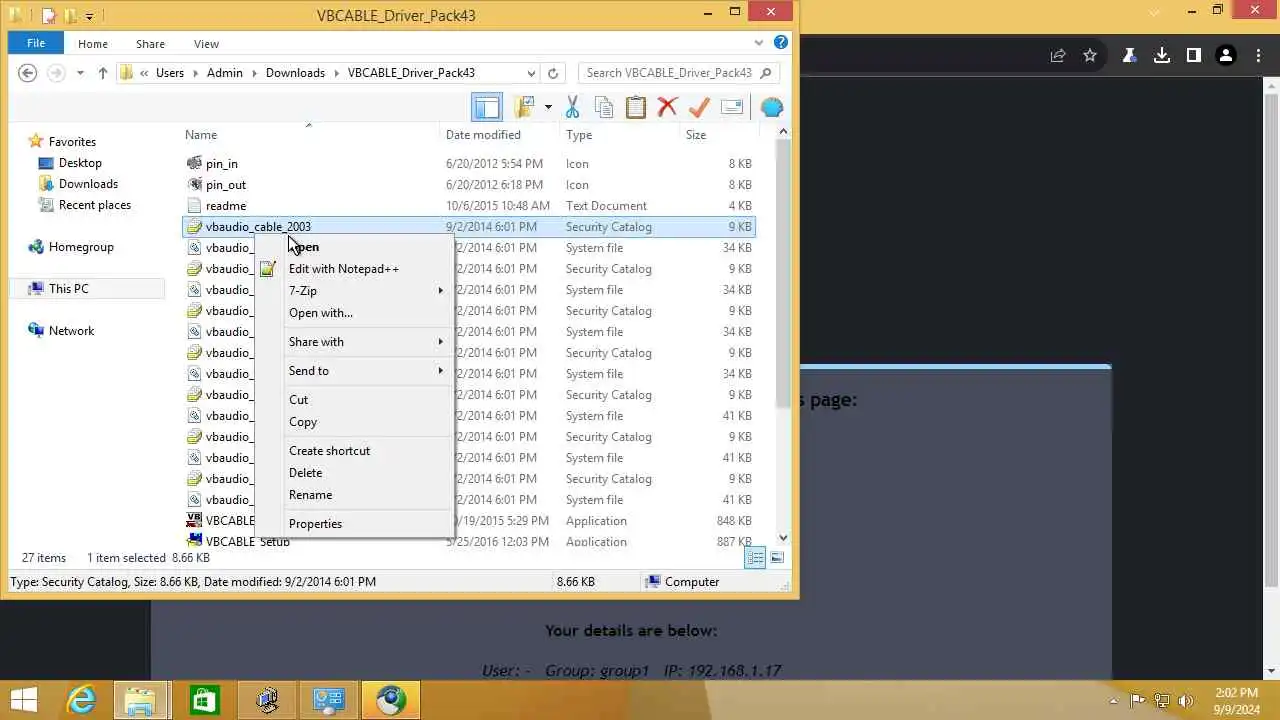Select the pin_in icon file
Viewport: 1280px width, 720px height.
(x=221, y=164)
